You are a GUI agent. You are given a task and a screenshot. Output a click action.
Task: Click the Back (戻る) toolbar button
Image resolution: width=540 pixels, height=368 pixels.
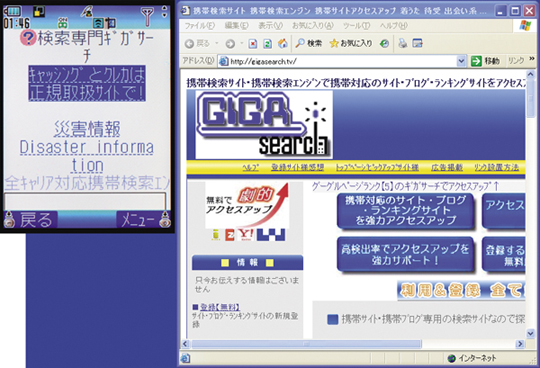(x=197, y=43)
